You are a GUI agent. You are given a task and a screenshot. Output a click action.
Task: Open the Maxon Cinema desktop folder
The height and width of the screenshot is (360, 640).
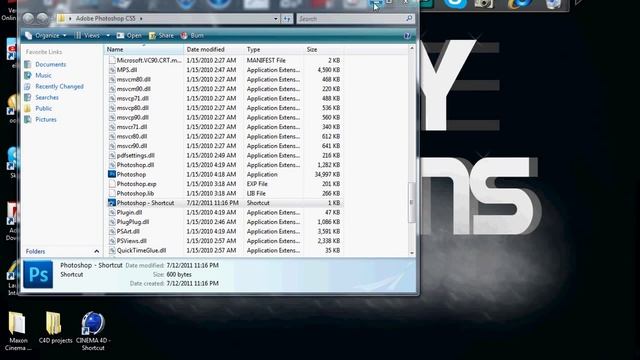click(17, 331)
